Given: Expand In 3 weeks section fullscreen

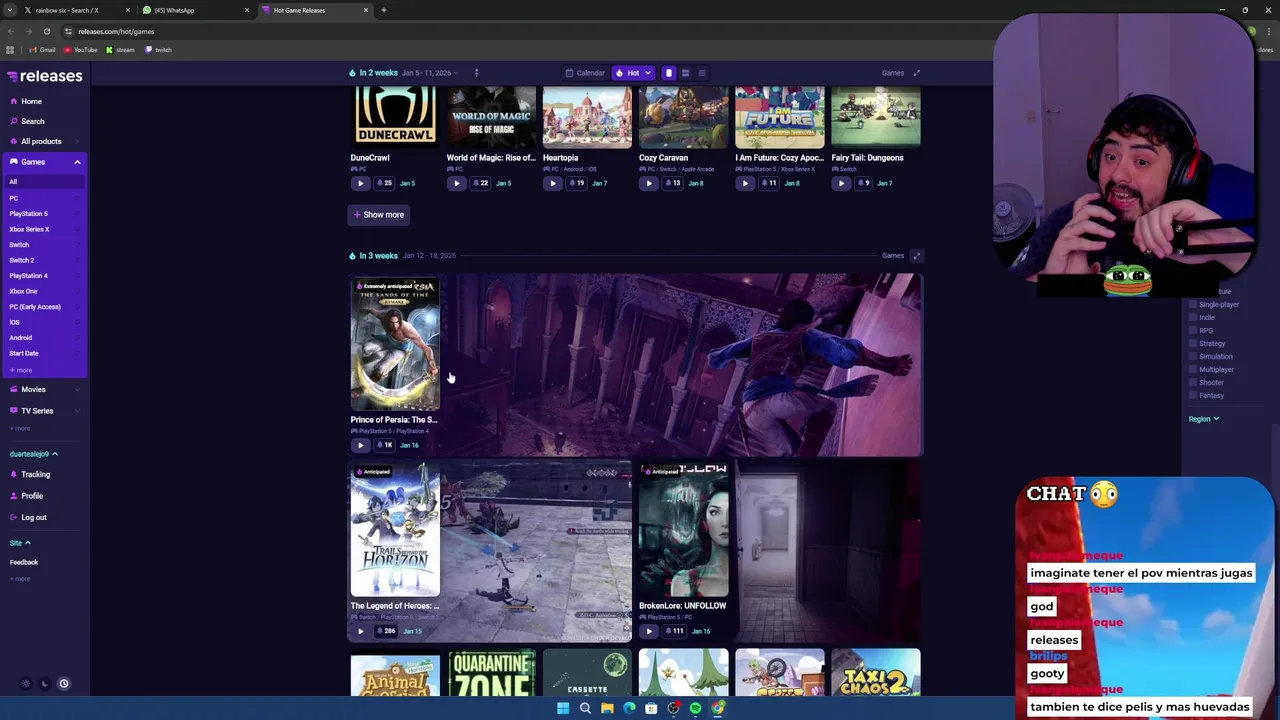Looking at the screenshot, I should coord(916,255).
